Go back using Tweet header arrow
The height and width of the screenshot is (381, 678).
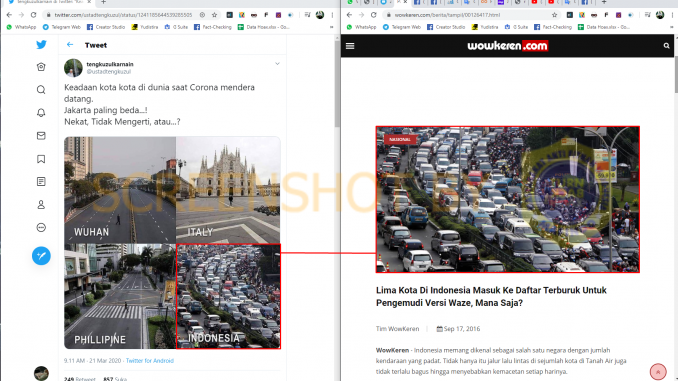70,45
